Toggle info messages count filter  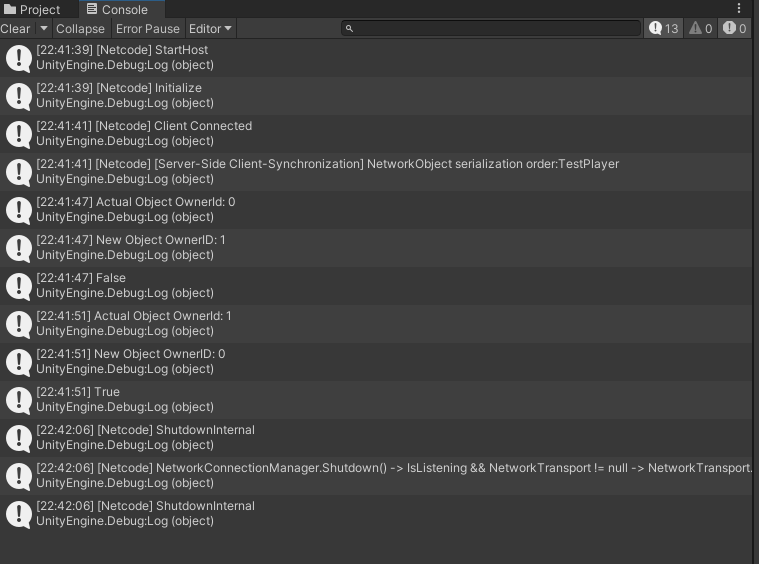[x=663, y=29]
